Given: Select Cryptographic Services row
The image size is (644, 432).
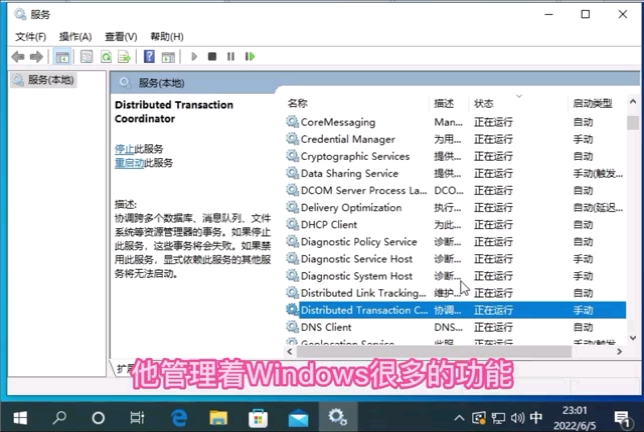Looking at the screenshot, I should coord(456,156).
